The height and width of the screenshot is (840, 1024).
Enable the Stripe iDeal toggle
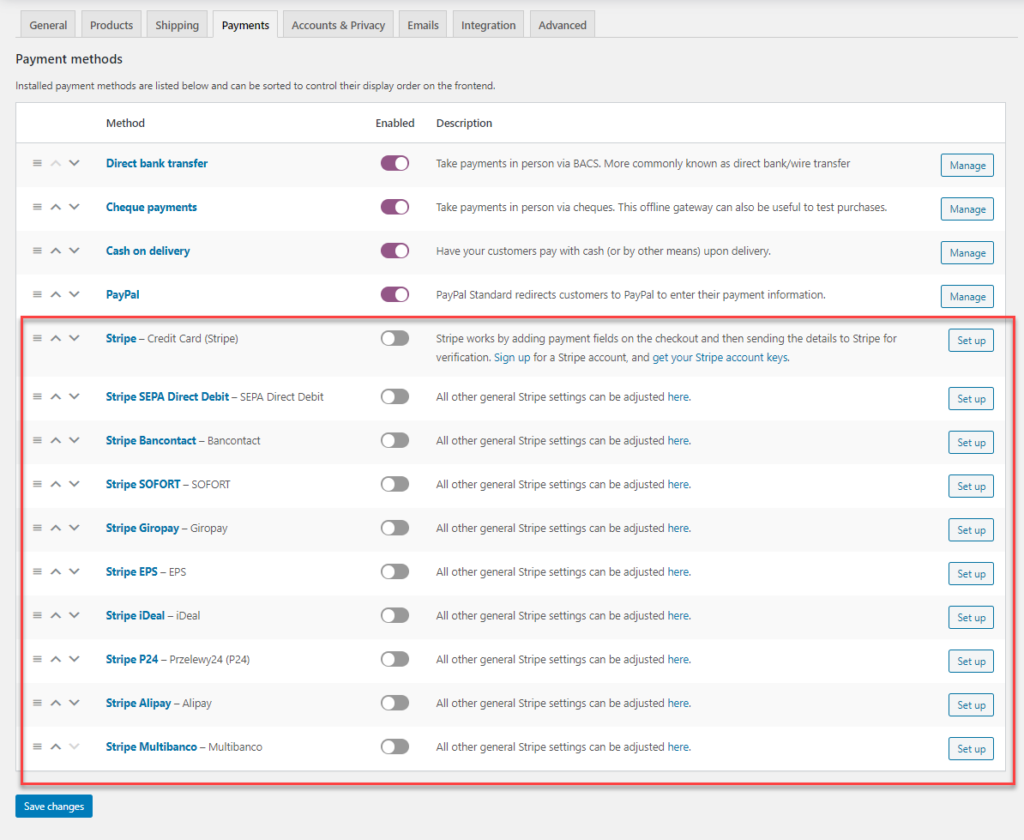395,615
